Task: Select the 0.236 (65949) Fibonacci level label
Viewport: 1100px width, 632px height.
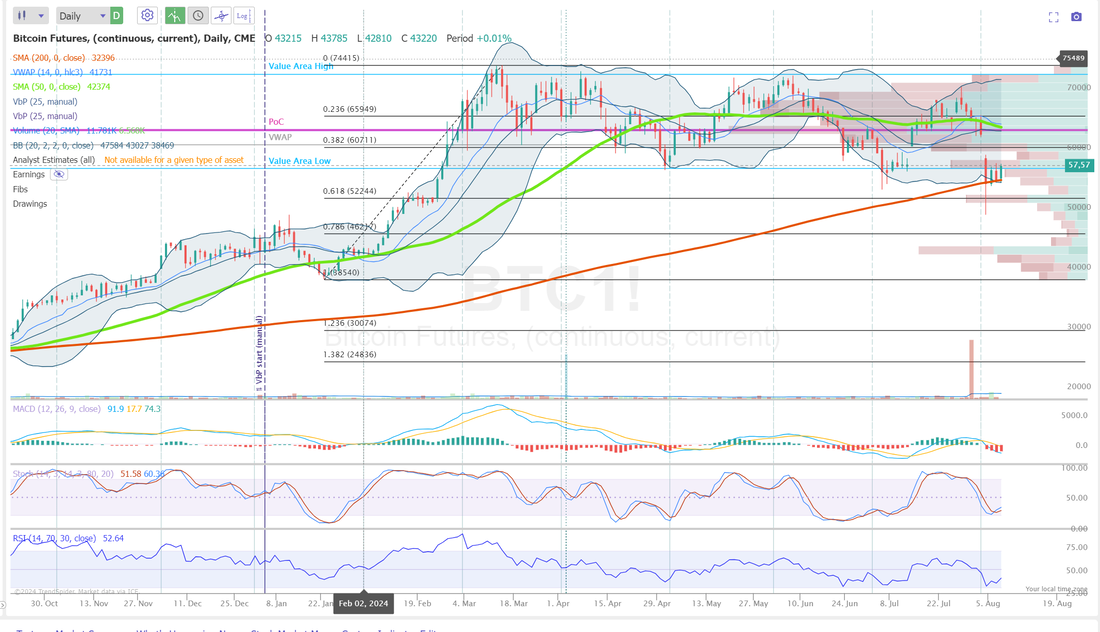Action: click(349, 109)
